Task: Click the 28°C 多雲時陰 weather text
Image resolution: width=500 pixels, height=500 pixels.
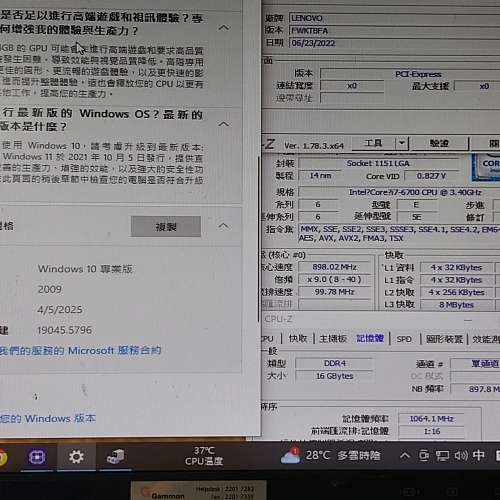Action: (x=343, y=456)
